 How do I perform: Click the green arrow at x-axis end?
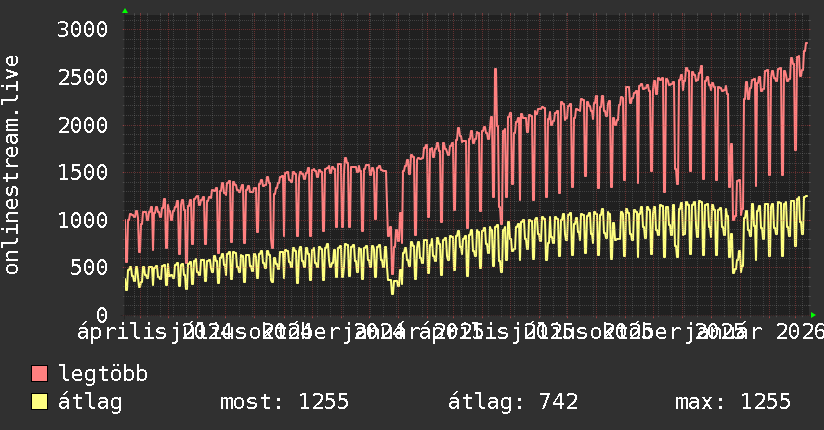click(x=813, y=315)
